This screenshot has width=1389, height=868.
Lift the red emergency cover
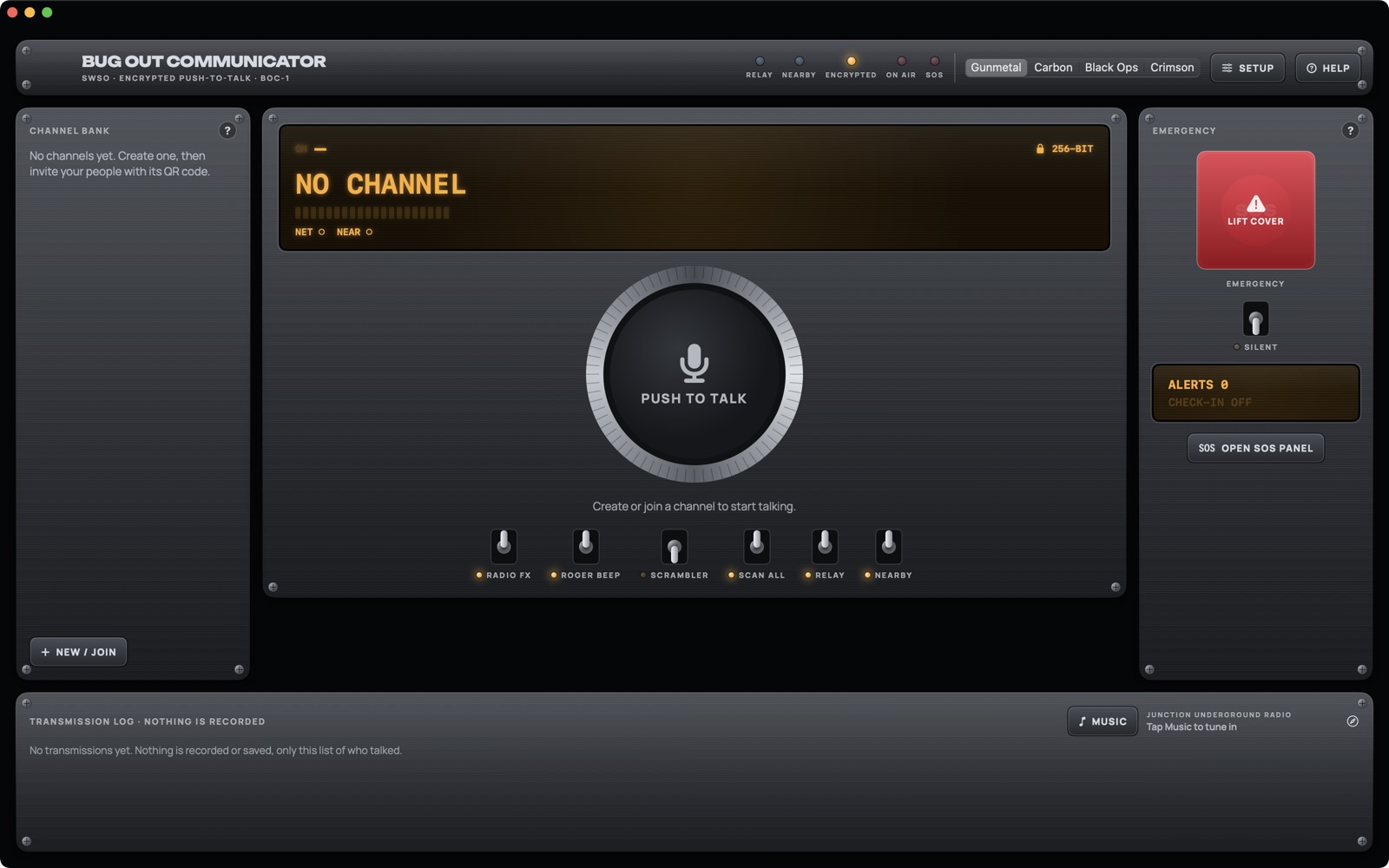(1255, 210)
